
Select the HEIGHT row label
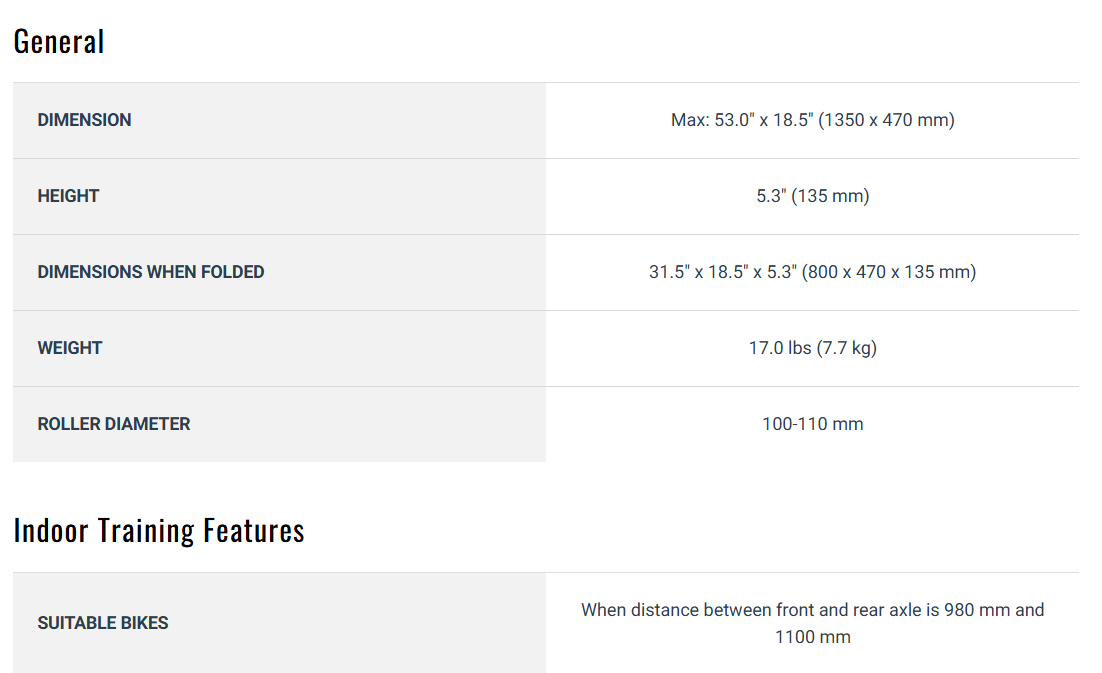(68, 196)
